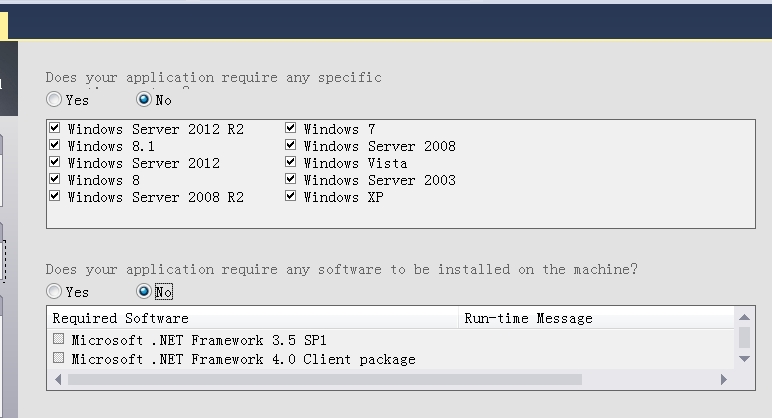Select Yes for required software question
The width and height of the screenshot is (772, 418).
tap(54, 291)
